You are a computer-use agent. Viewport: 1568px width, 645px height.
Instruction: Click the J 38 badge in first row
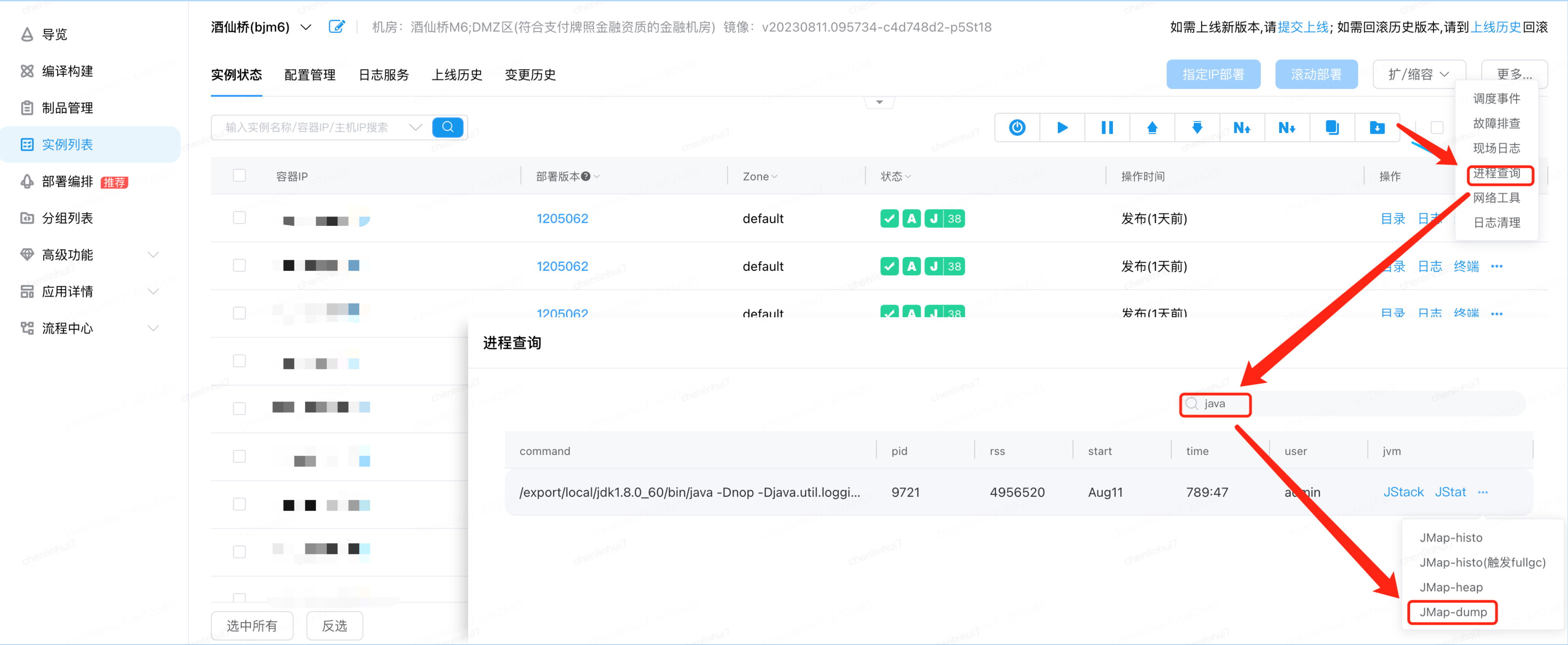pyautogui.click(x=944, y=218)
